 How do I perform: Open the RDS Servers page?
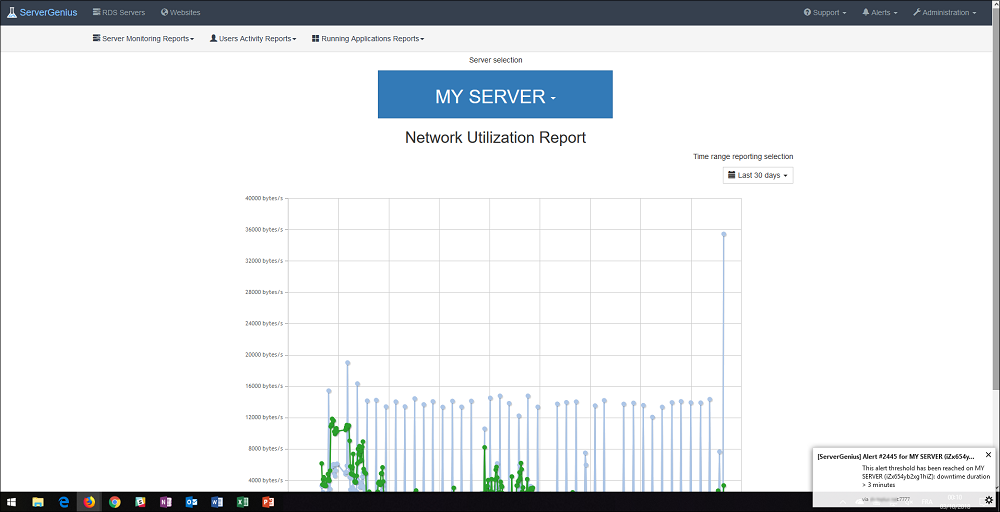point(118,13)
